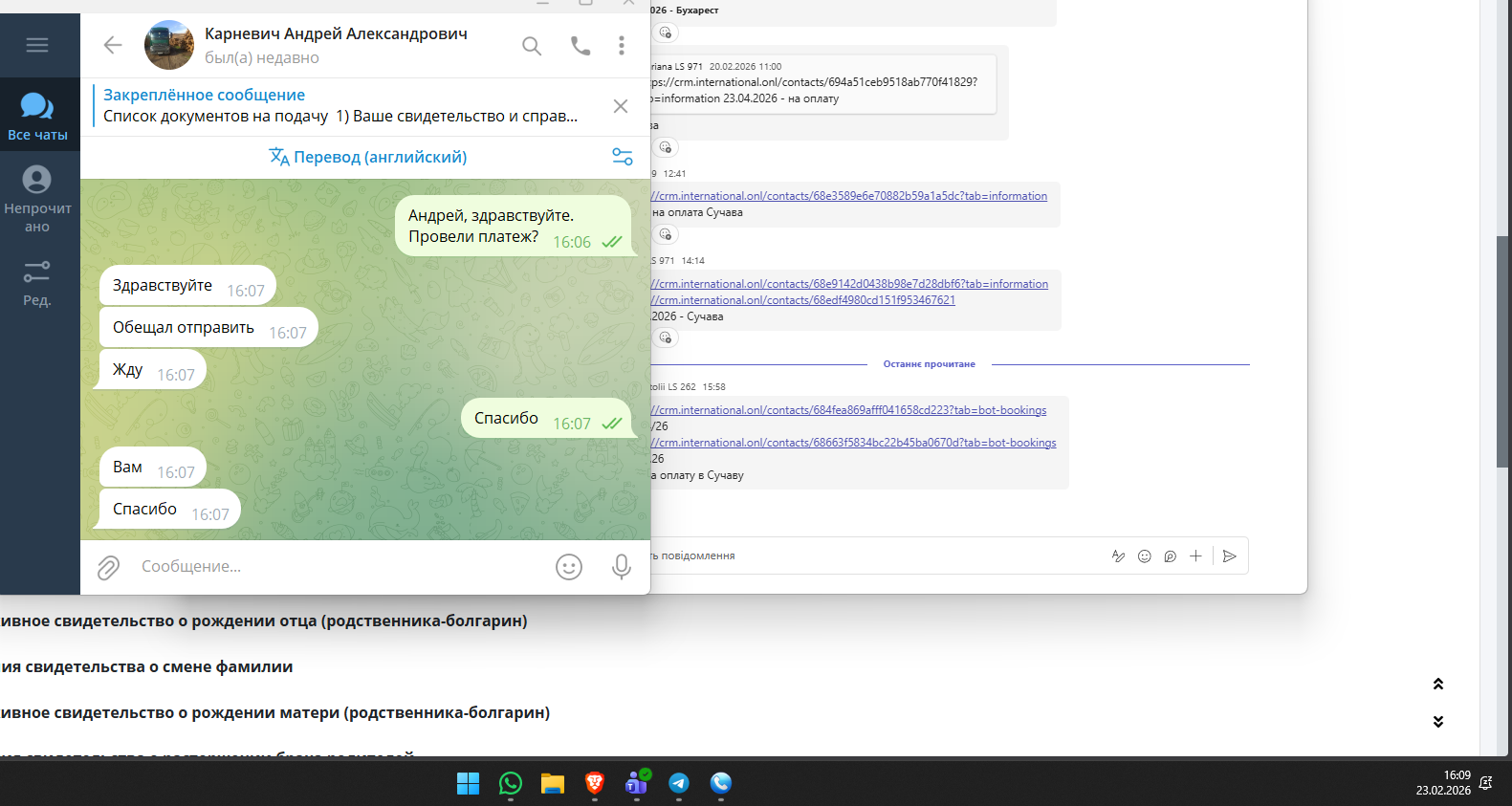This screenshot has height=806, width=1512.
Task: Open the pinned message Закреплённое сообщение
Action: pos(340,106)
